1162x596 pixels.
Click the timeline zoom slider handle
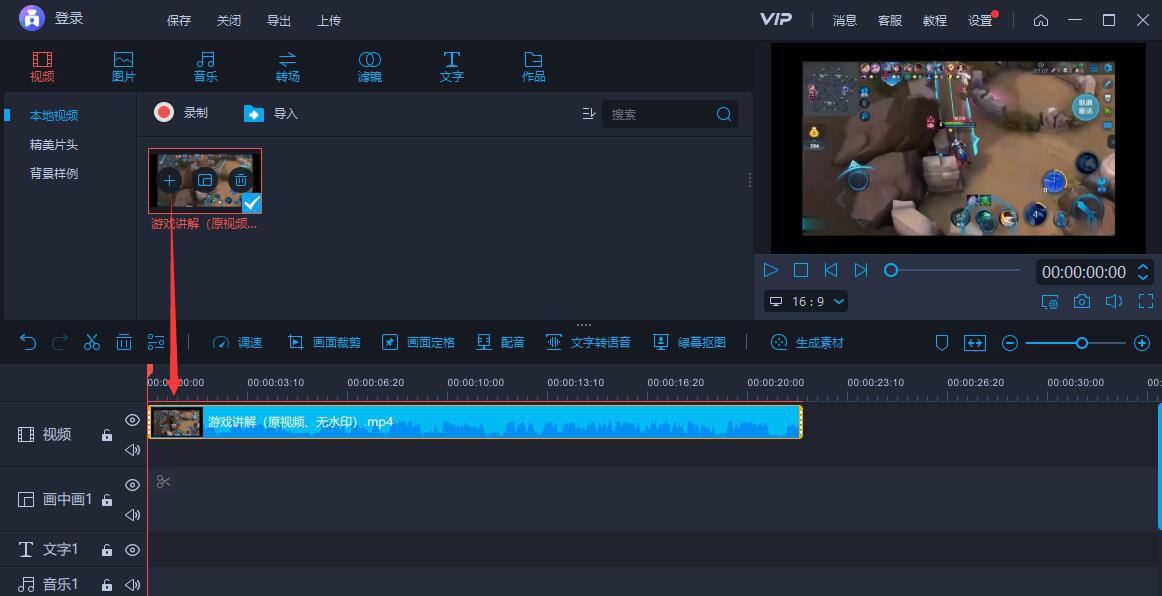(1081, 343)
